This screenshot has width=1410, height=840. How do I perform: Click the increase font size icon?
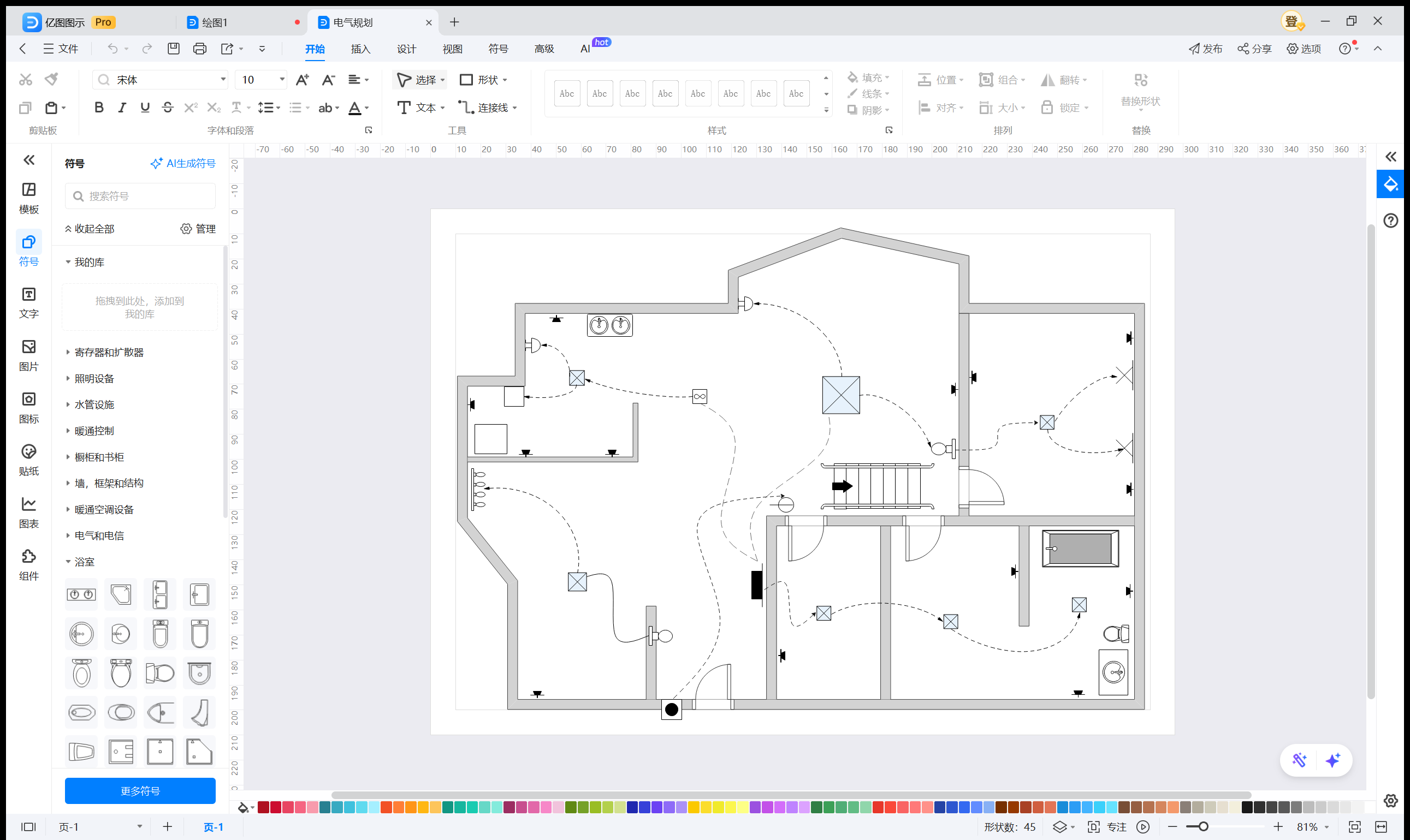[303, 80]
